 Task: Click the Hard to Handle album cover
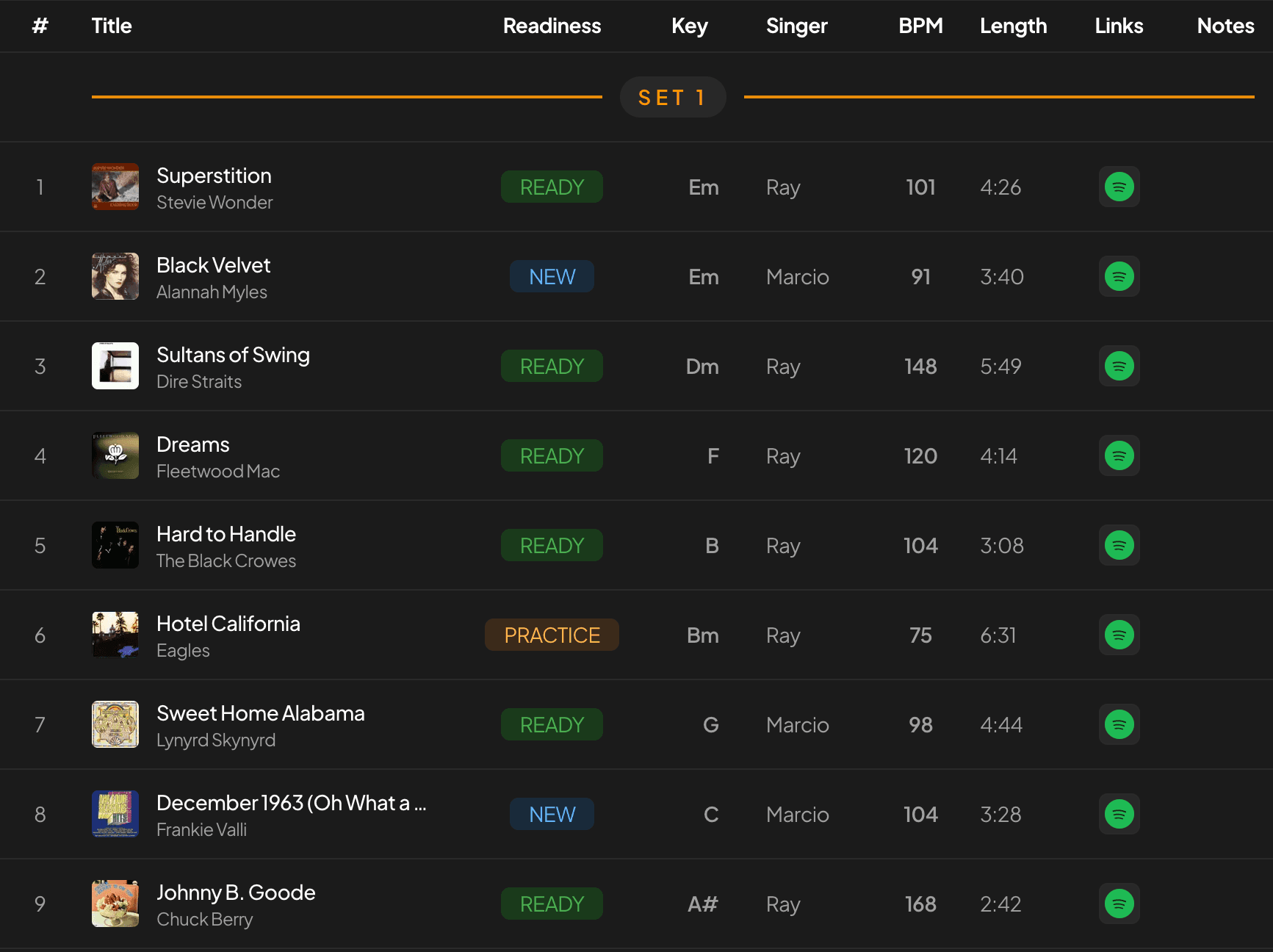point(115,545)
